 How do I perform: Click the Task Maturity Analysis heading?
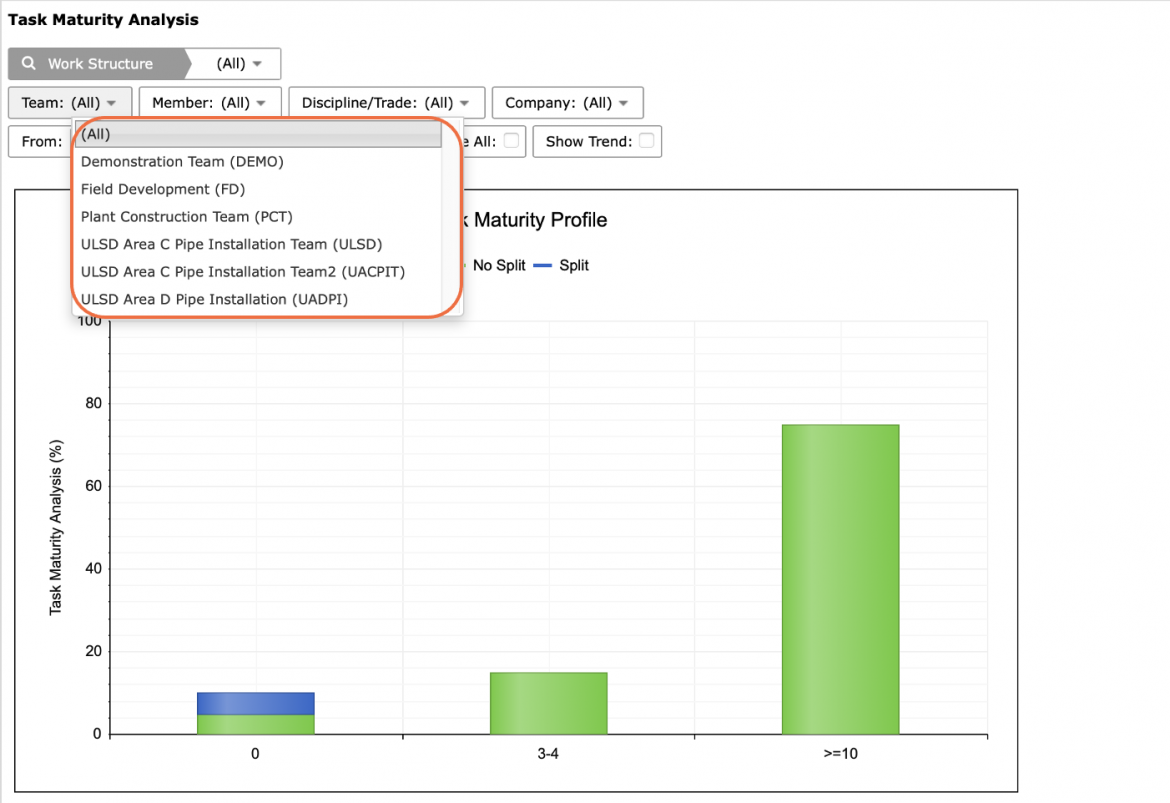pyautogui.click(x=103, y=20)
